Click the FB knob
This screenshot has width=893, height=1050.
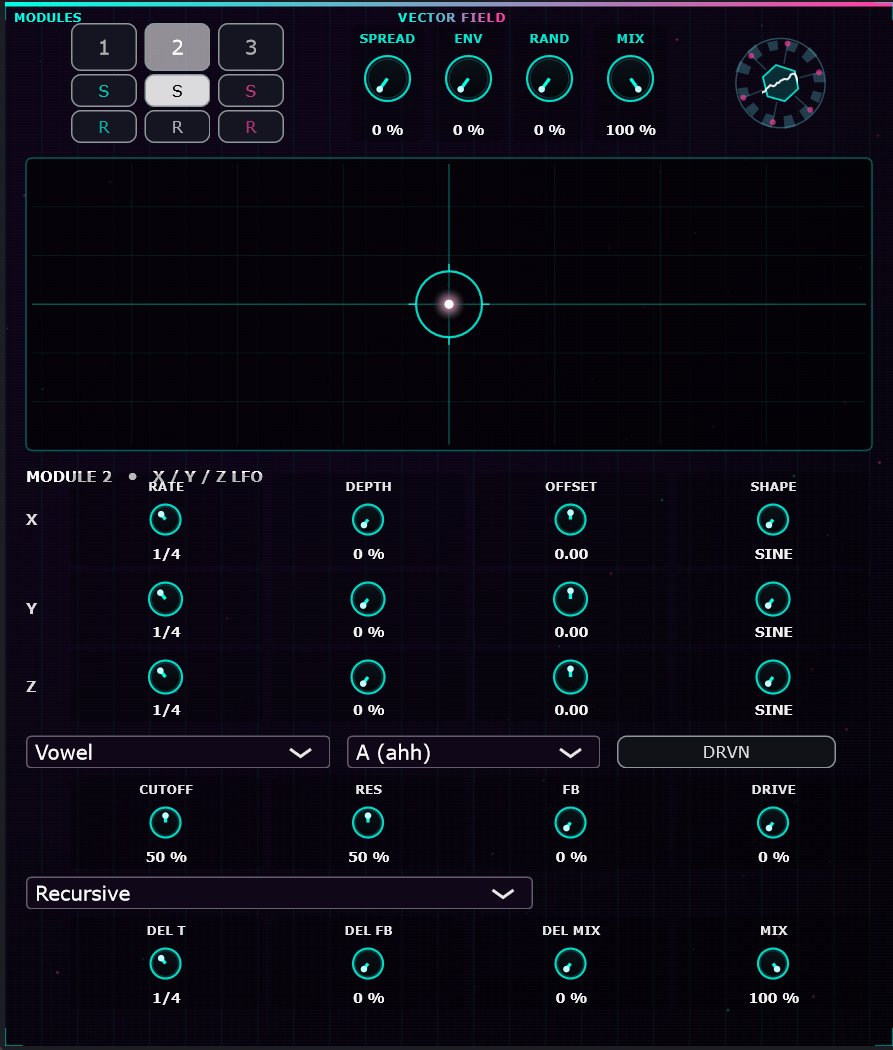[570, 822]
